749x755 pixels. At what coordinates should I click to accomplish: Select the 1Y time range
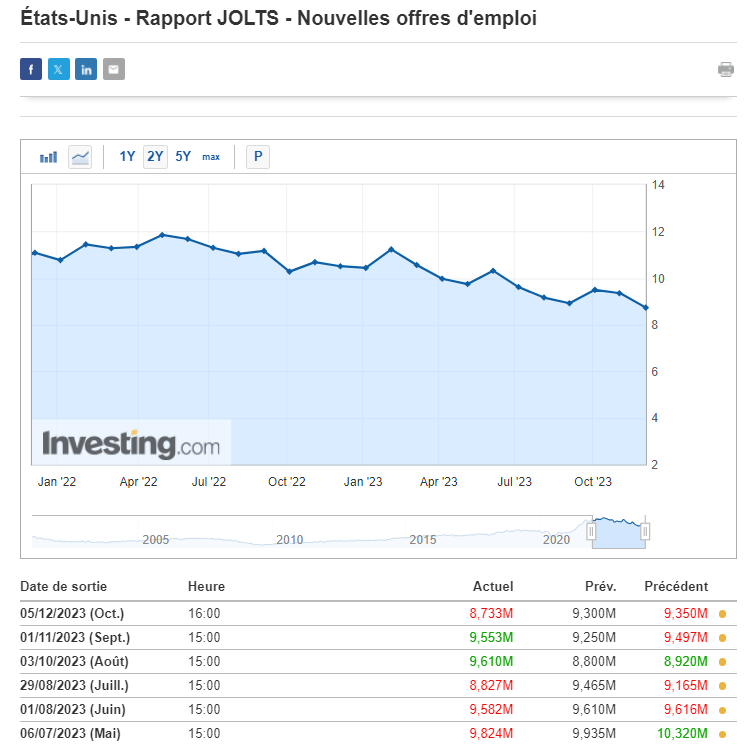coord(127,156)
